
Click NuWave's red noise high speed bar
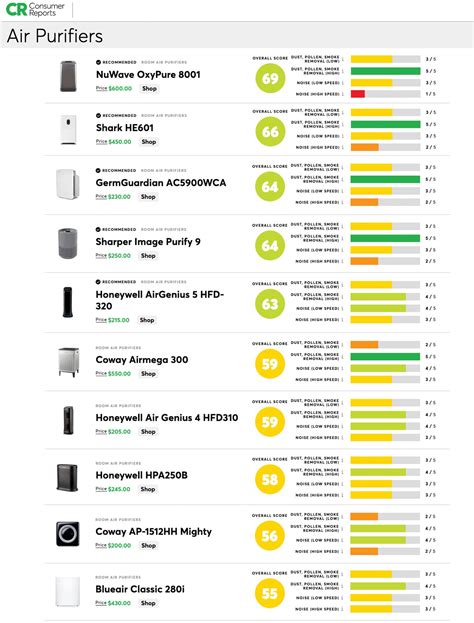tap(358, 94)
